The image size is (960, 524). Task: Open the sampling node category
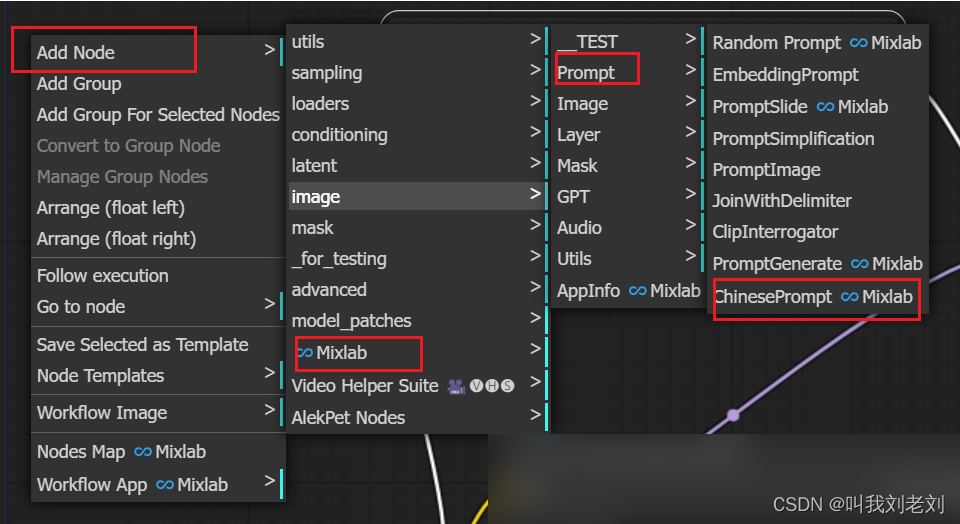[416, 73]
